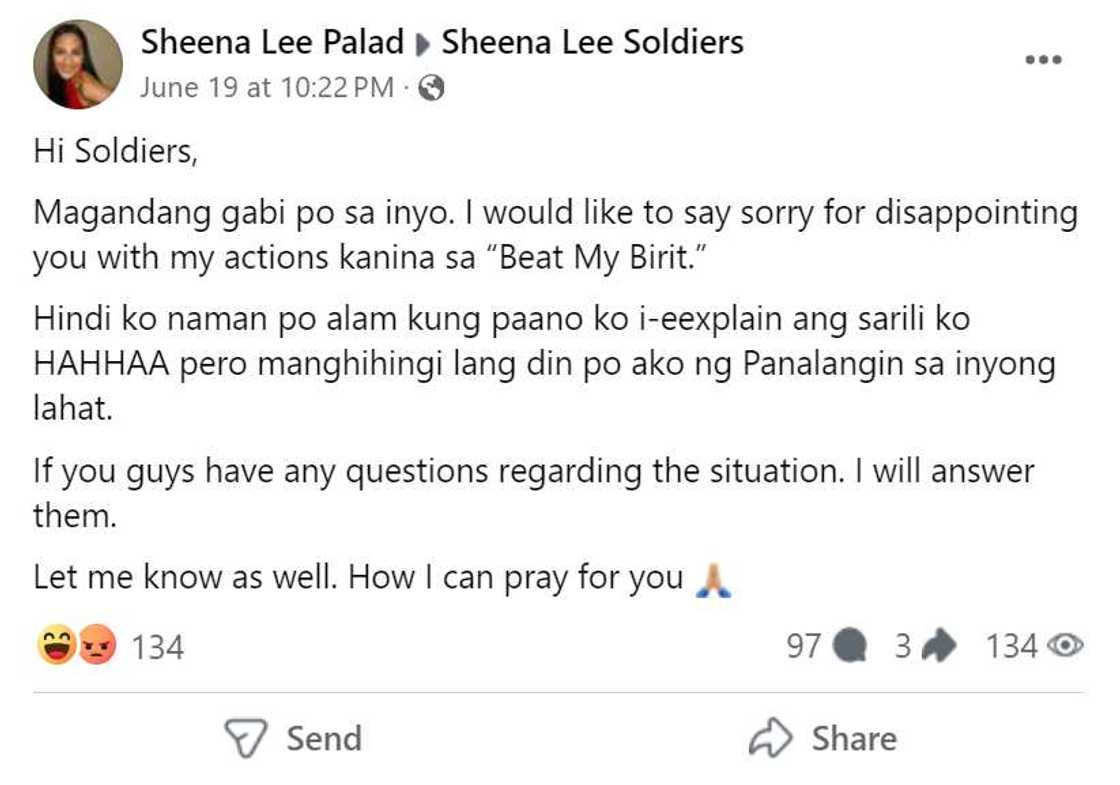This screenshot has width=1120, height=785.
Task: Click the public globe privacy icon
Action: pos(431,88)
